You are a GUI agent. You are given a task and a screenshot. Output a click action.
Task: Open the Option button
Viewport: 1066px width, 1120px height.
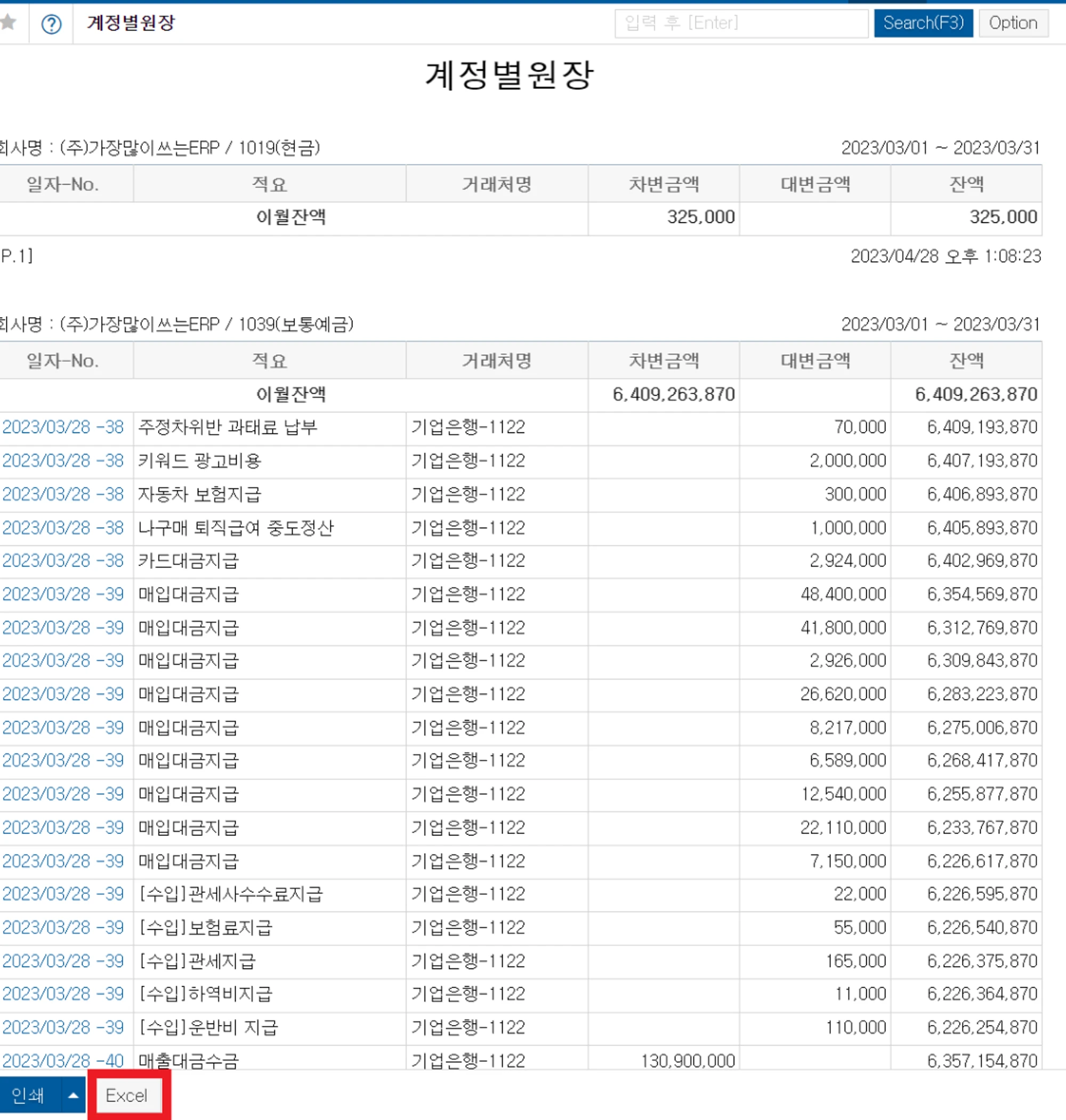coord(1013,23)
